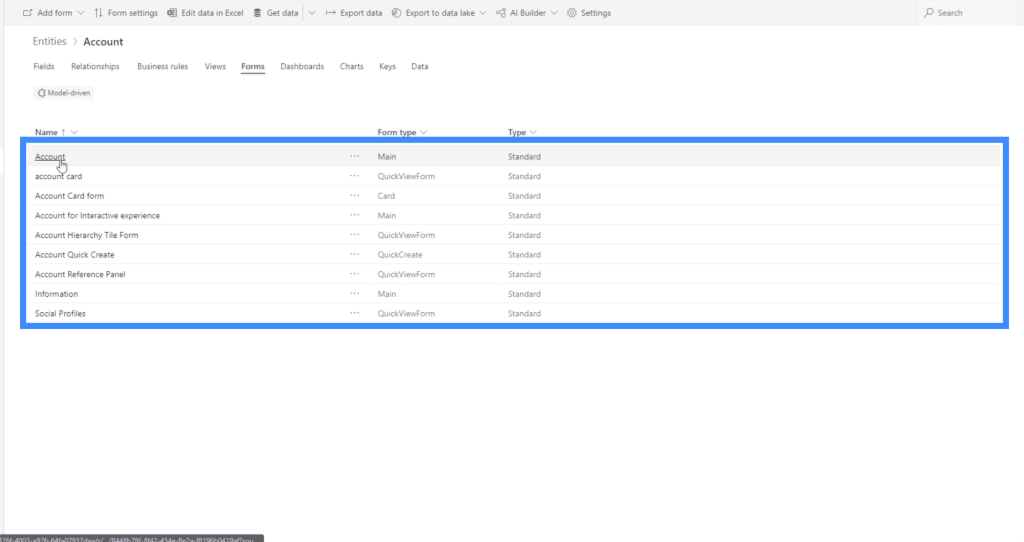The height and width of the screenshot is (542, 1024).
Task: Click the AI Builder icon
Action: (x=500, y=13)
